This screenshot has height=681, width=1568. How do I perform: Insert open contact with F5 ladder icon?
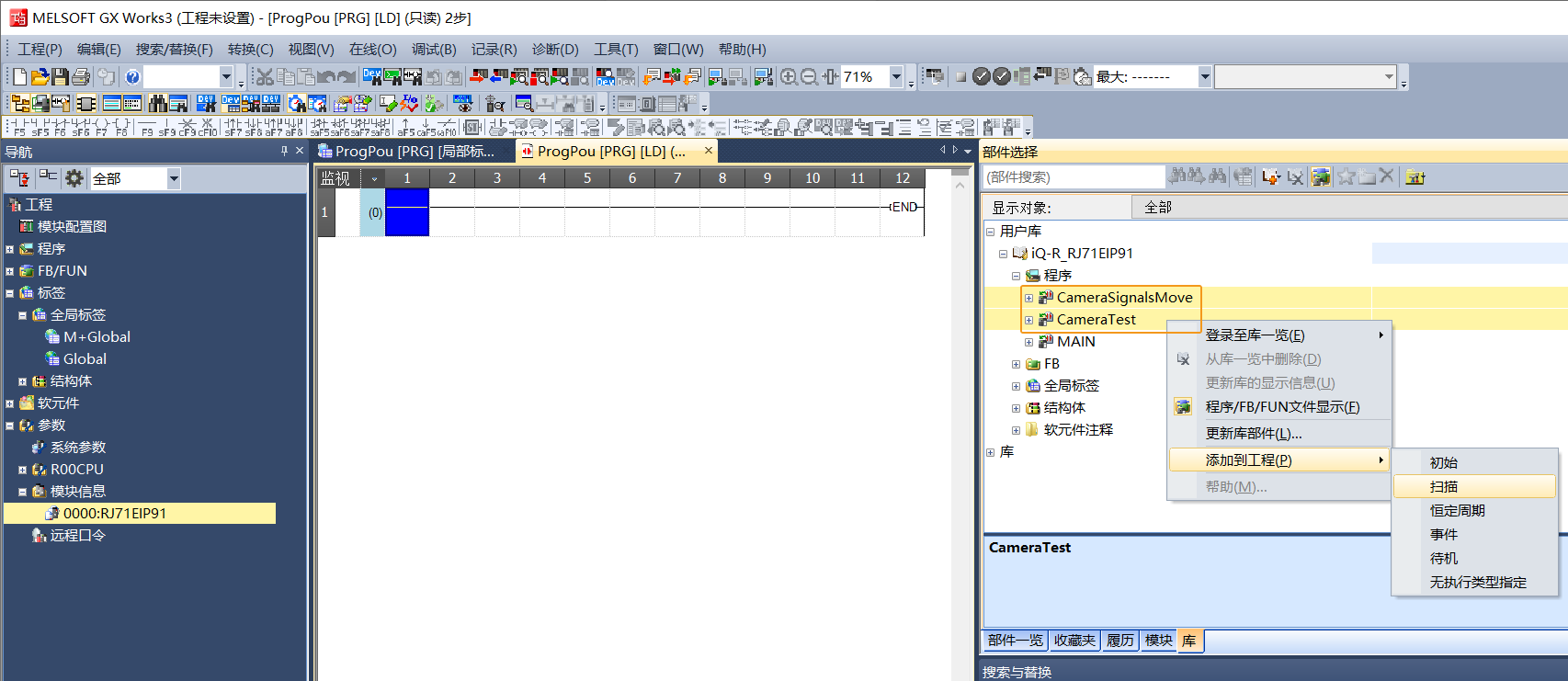pyautogui.click(x=18, y=127)
